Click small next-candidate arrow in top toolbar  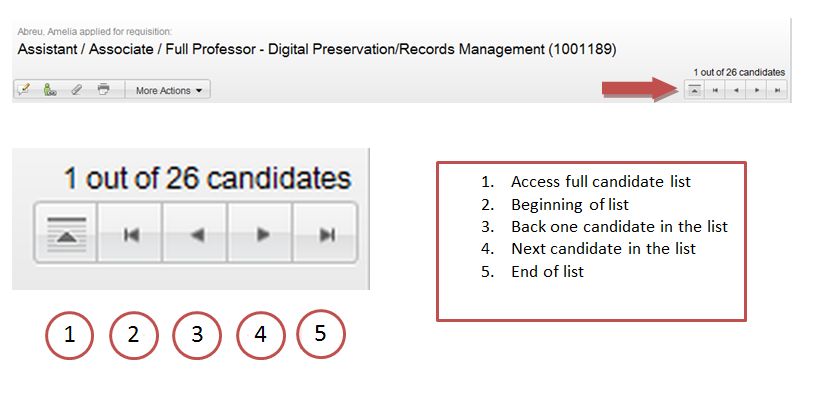[x=756, y=90]
